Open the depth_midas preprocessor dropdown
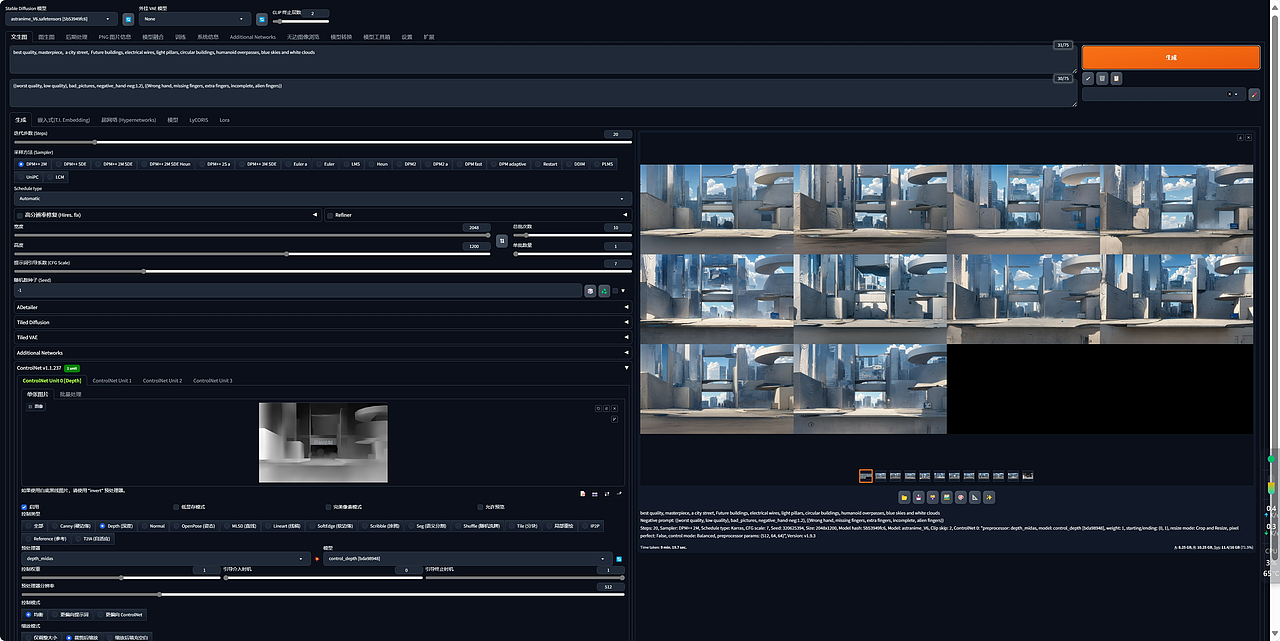 point(166,559)
